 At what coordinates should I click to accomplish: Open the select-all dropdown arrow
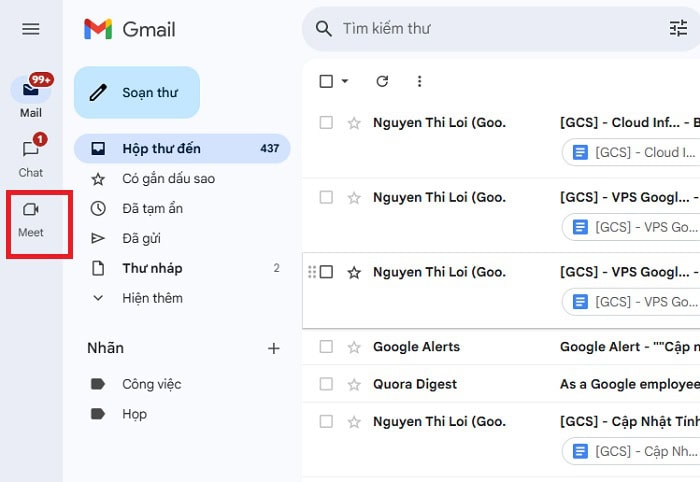(x=345, y=81)
